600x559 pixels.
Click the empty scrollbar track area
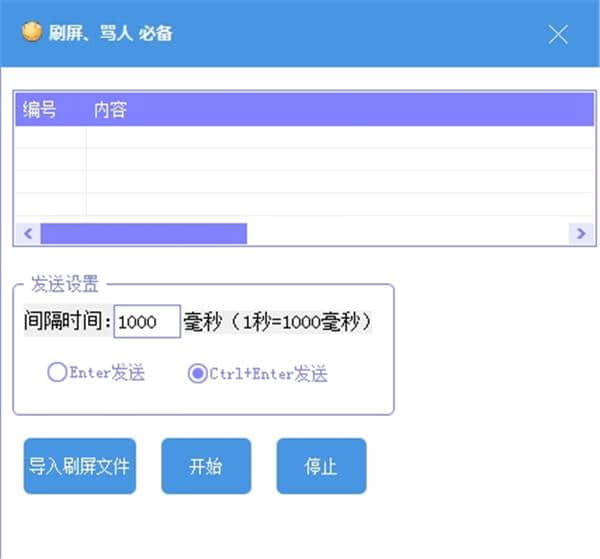point(405,233)
